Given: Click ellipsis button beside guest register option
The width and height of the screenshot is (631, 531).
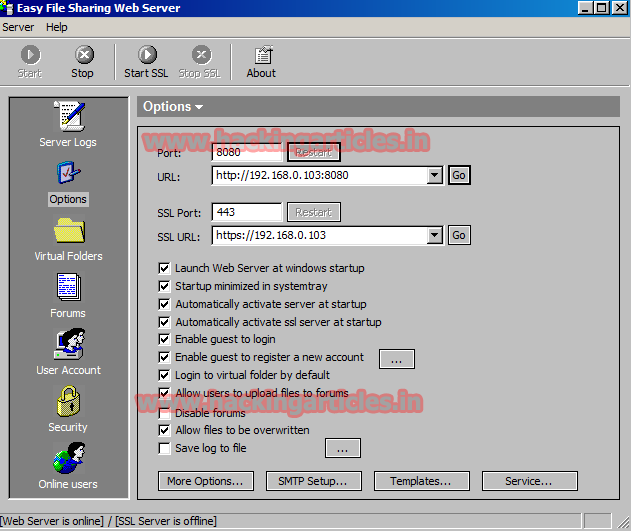Looking at the screenshot, I should tap(397, 359).
